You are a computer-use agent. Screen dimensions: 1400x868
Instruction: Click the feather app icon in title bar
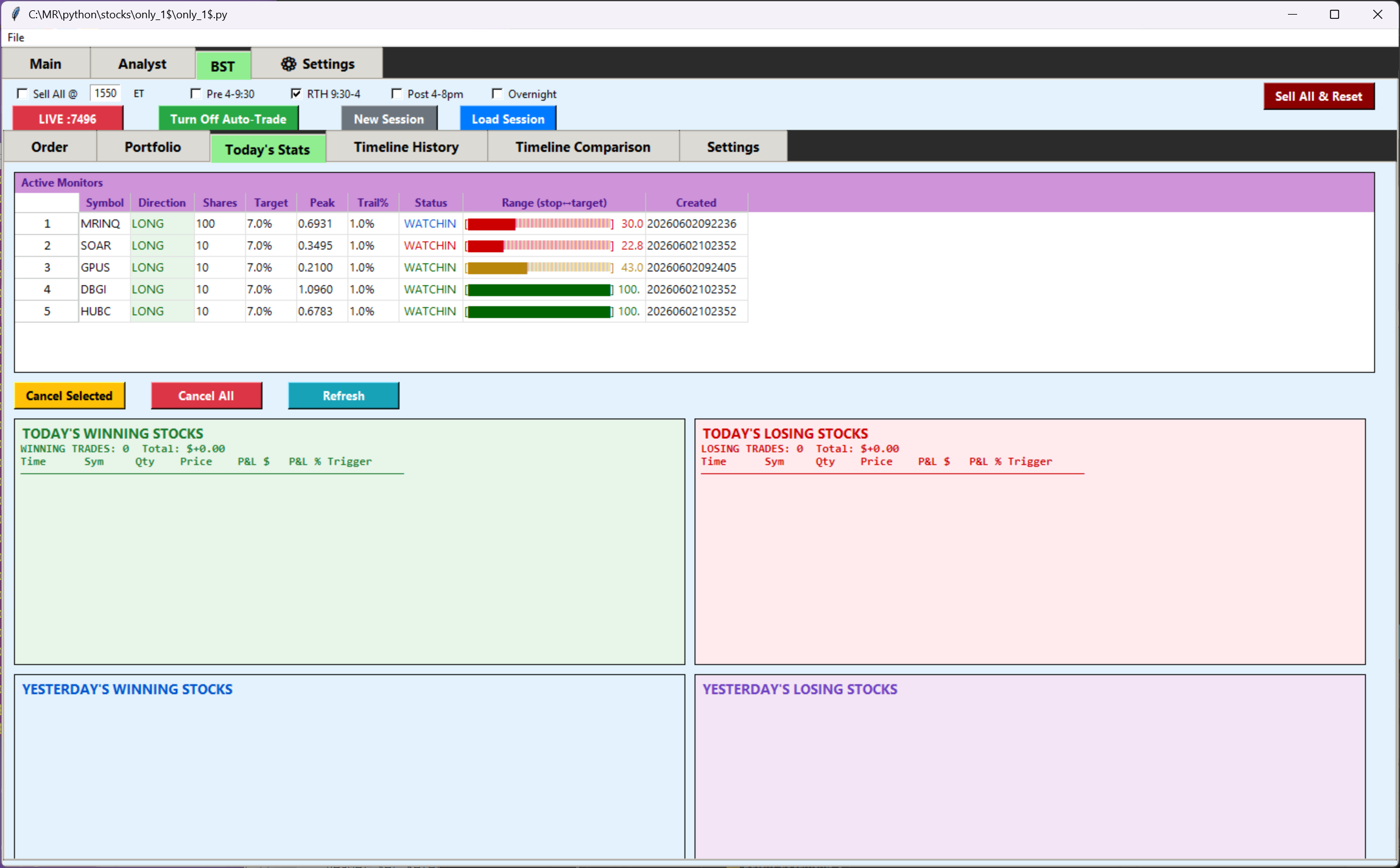(x=16, y=14)
